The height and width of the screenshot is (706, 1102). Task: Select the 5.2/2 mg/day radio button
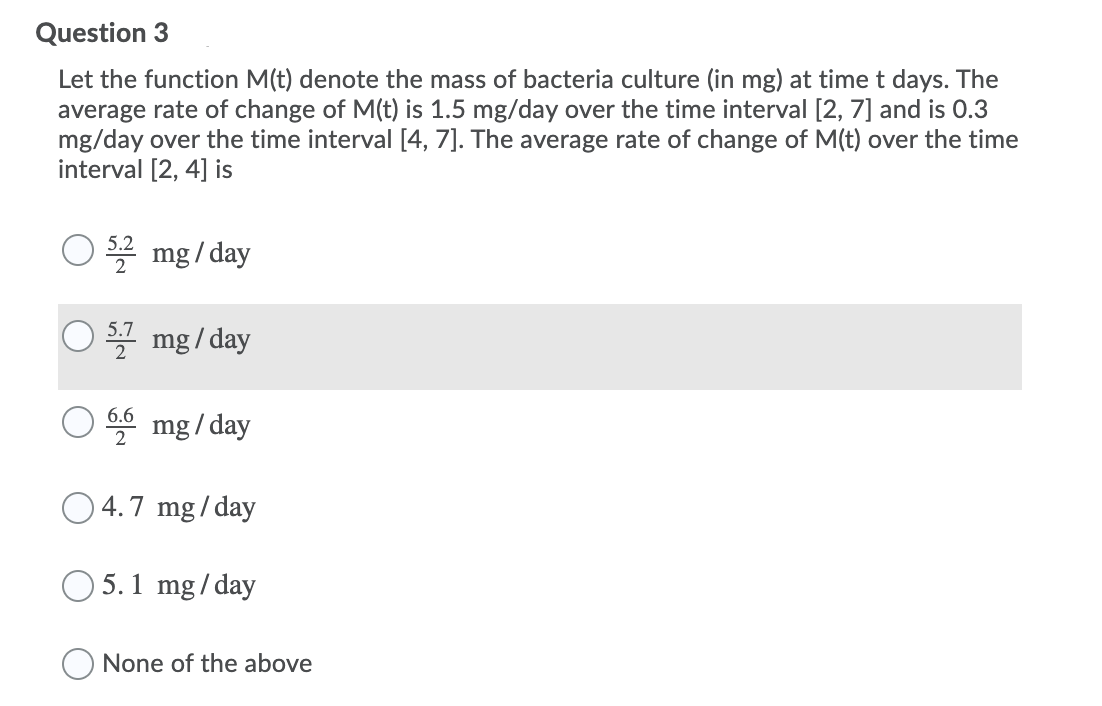(77, 252)
